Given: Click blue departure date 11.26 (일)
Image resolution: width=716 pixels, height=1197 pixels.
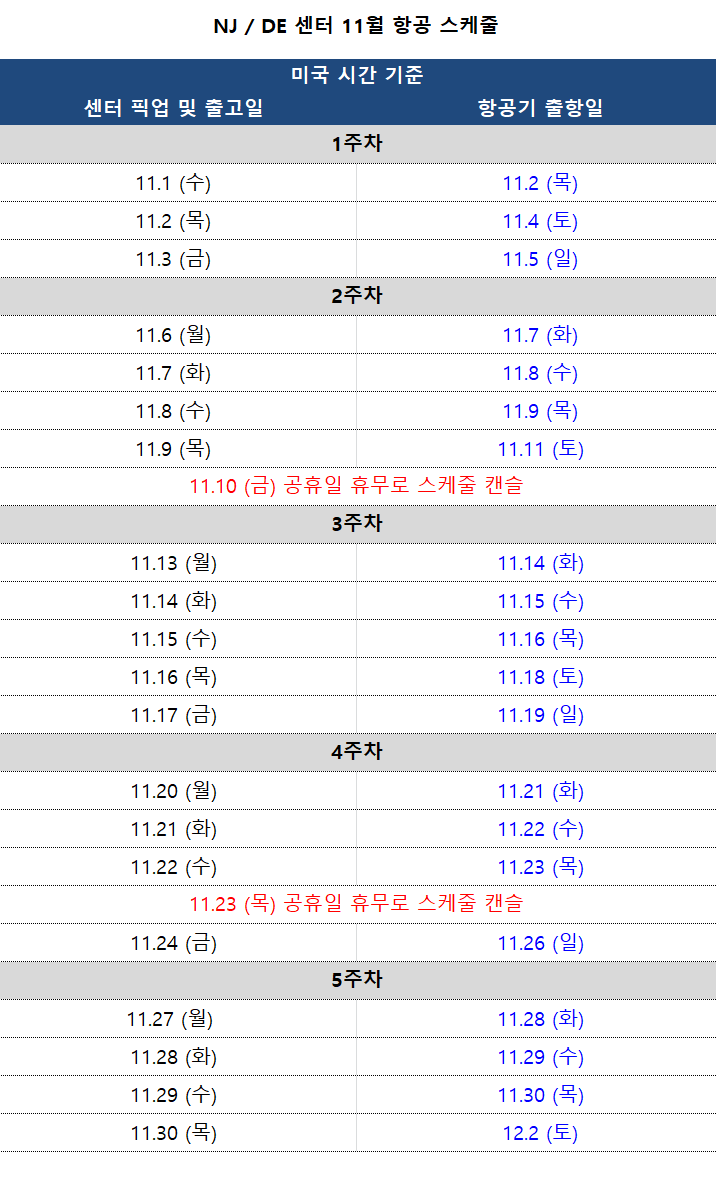Looking at the screenshot, I should pyautogui.click(x=540, y=944).
